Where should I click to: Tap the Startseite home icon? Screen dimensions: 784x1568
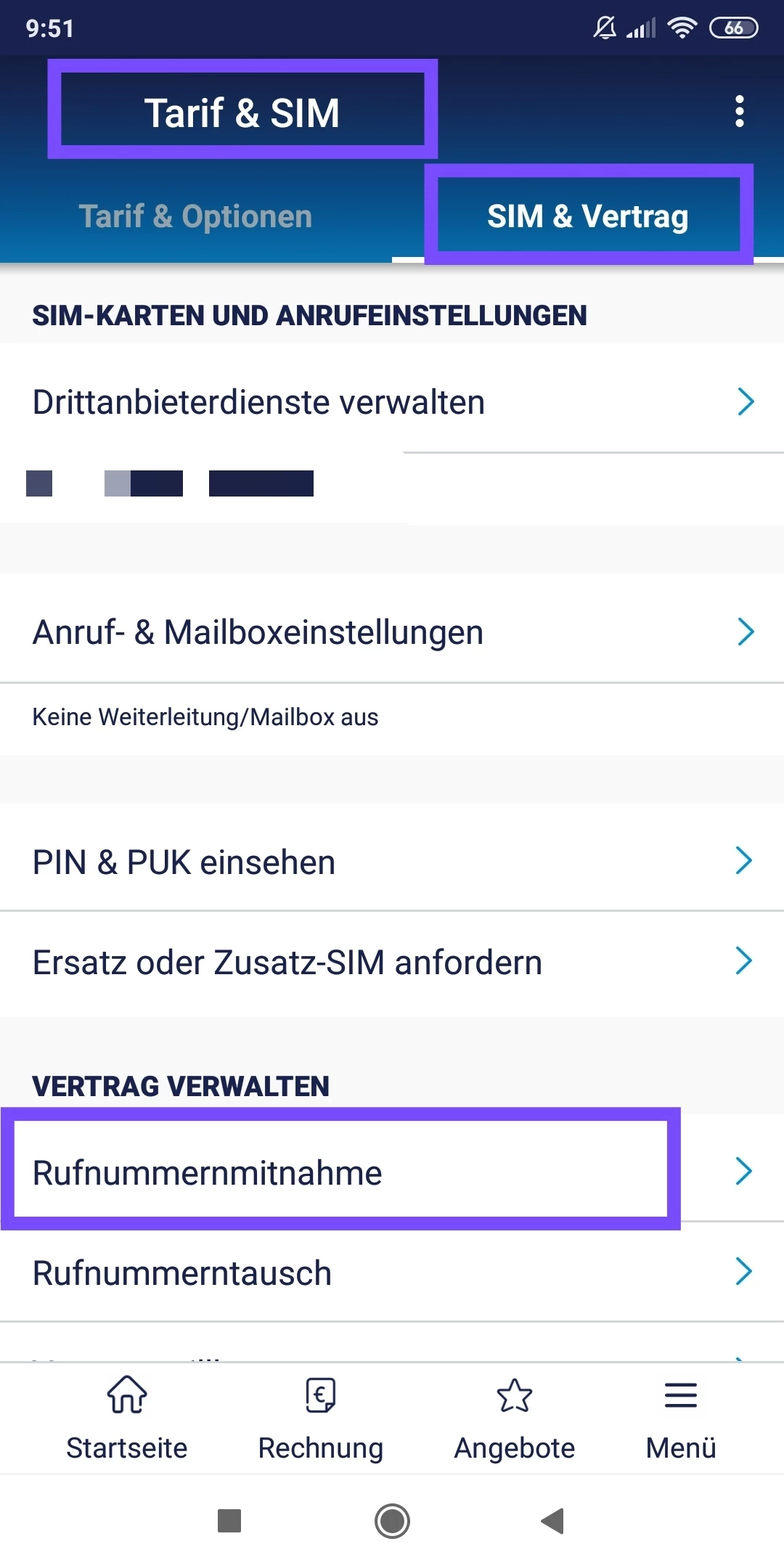pos(127,1395)
